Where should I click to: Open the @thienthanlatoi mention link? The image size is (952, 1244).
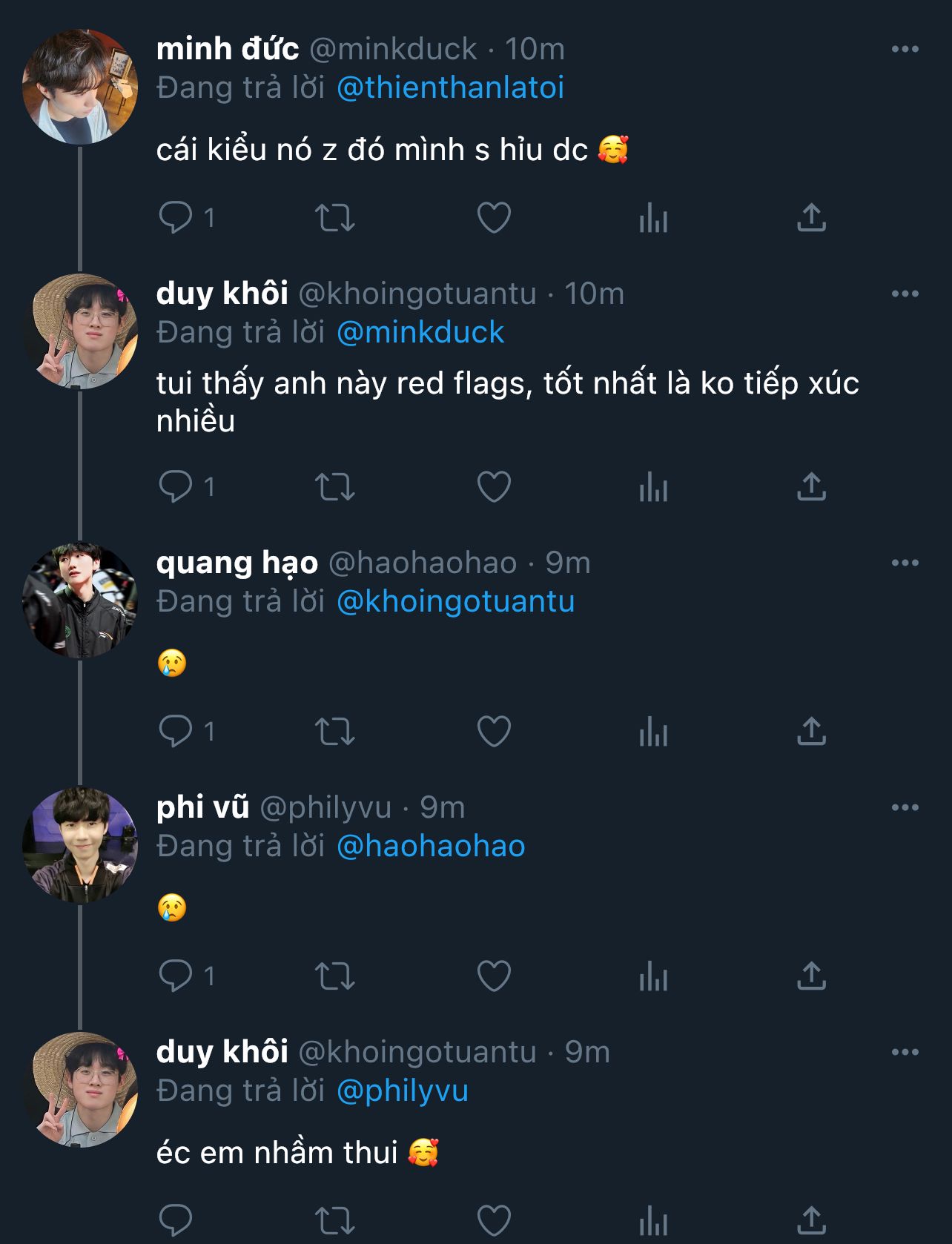450,88
